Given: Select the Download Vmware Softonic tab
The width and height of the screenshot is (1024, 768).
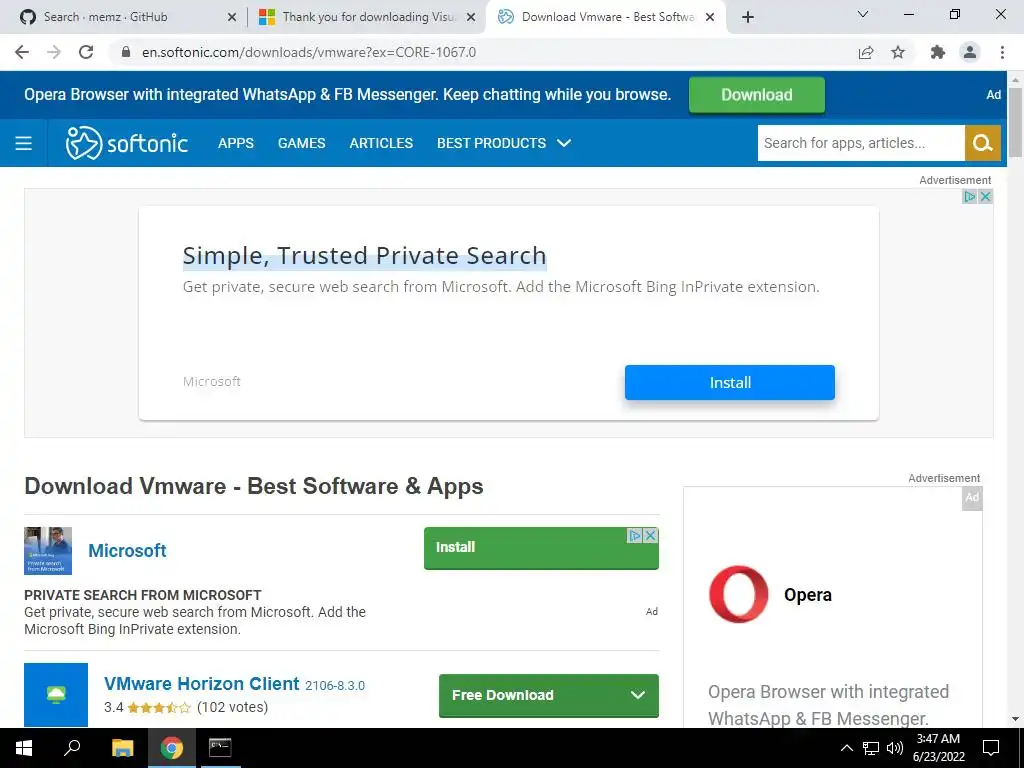Looking at the screenshot, I should tap(607, 17).
